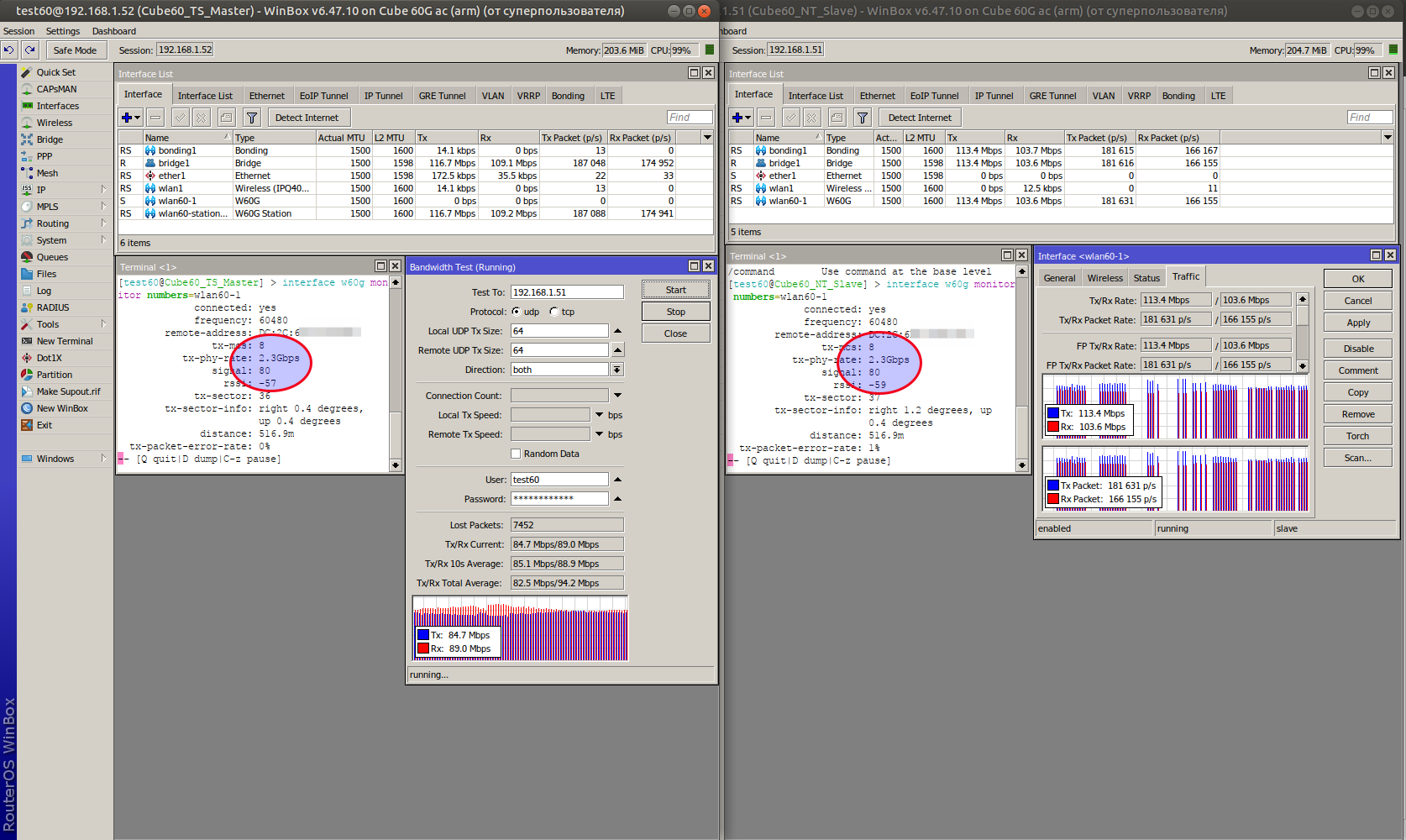Collapse the Password field arrow
Viewport: 1406px width, 840px height.
617,499
